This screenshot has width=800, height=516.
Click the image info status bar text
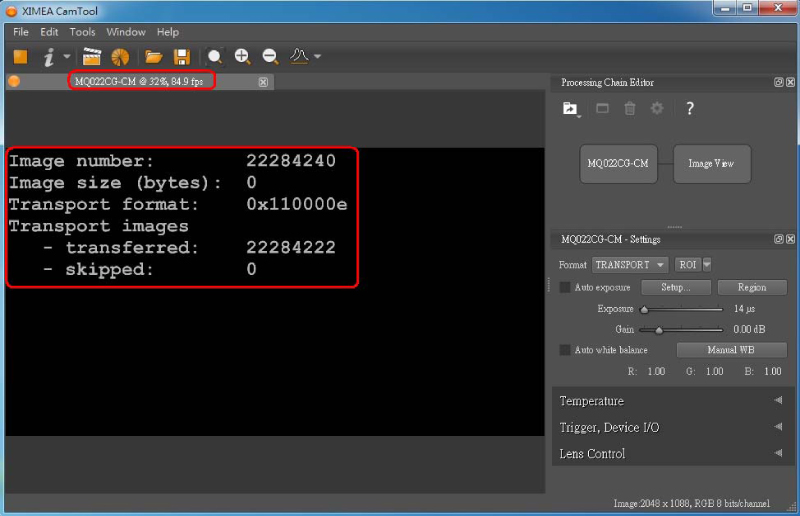pos(691,504)
